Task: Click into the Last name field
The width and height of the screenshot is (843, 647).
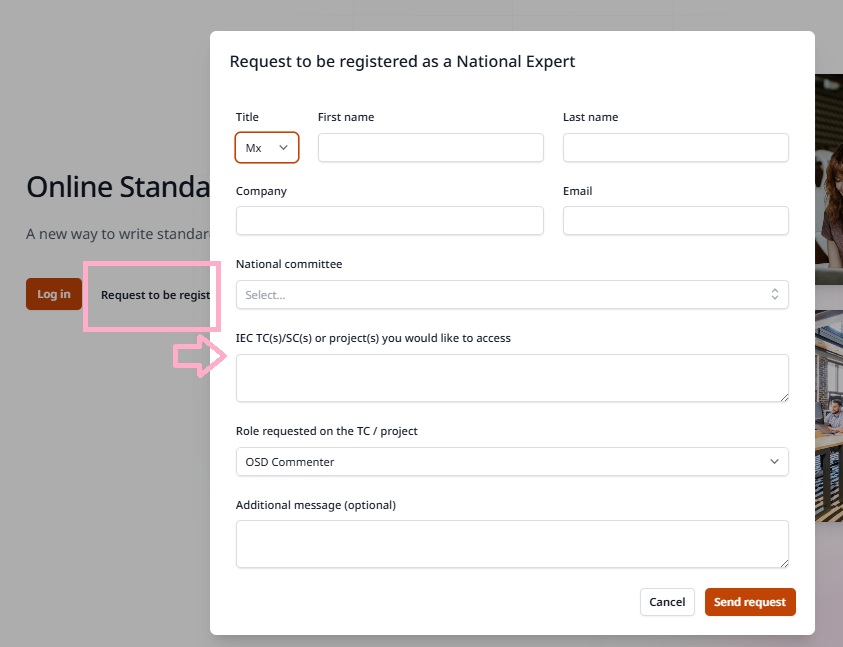Action: [676, 147]
